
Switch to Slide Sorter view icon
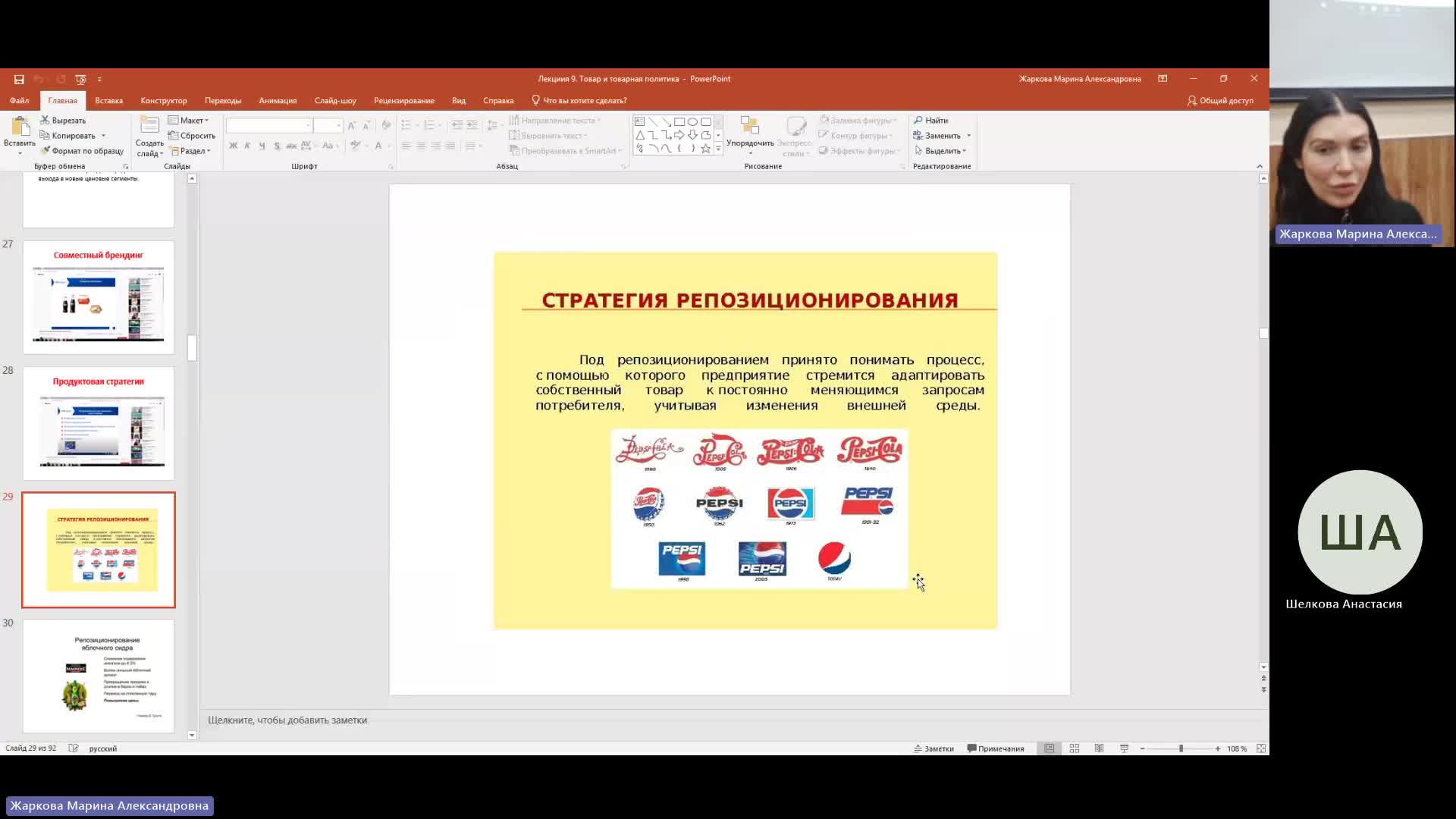(x=1075, y=748)
